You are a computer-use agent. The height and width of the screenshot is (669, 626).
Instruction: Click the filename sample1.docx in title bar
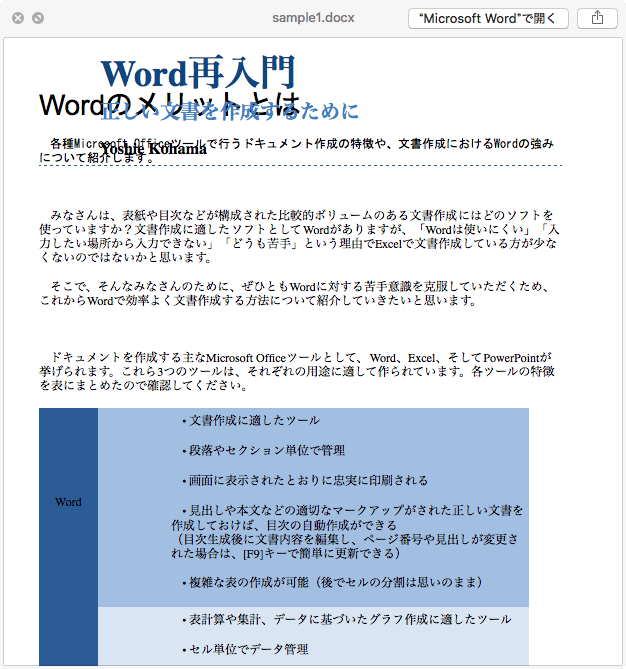pyautogui.click(x=313, y=18)
